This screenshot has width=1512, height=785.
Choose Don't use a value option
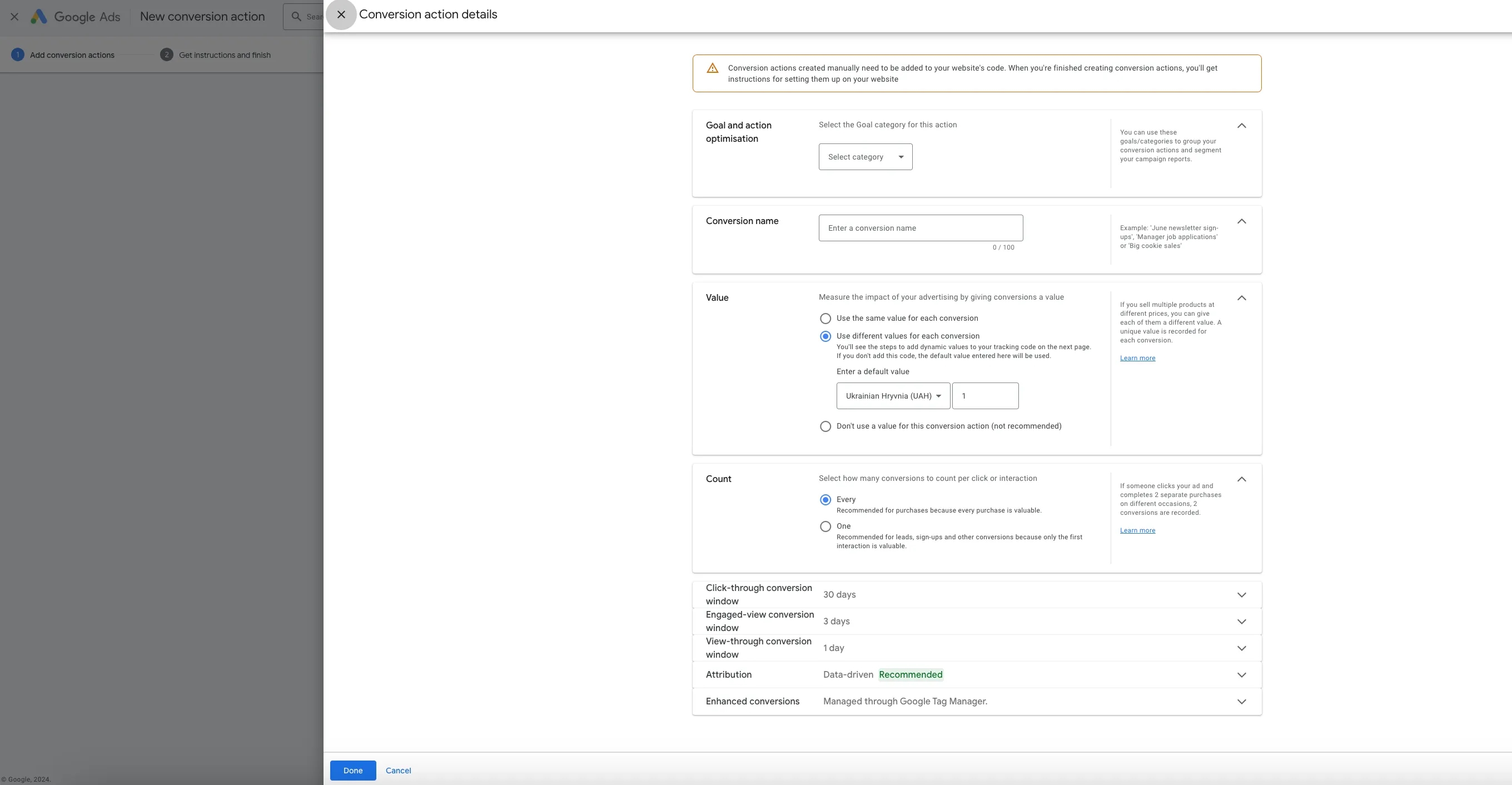coord(825,426)
